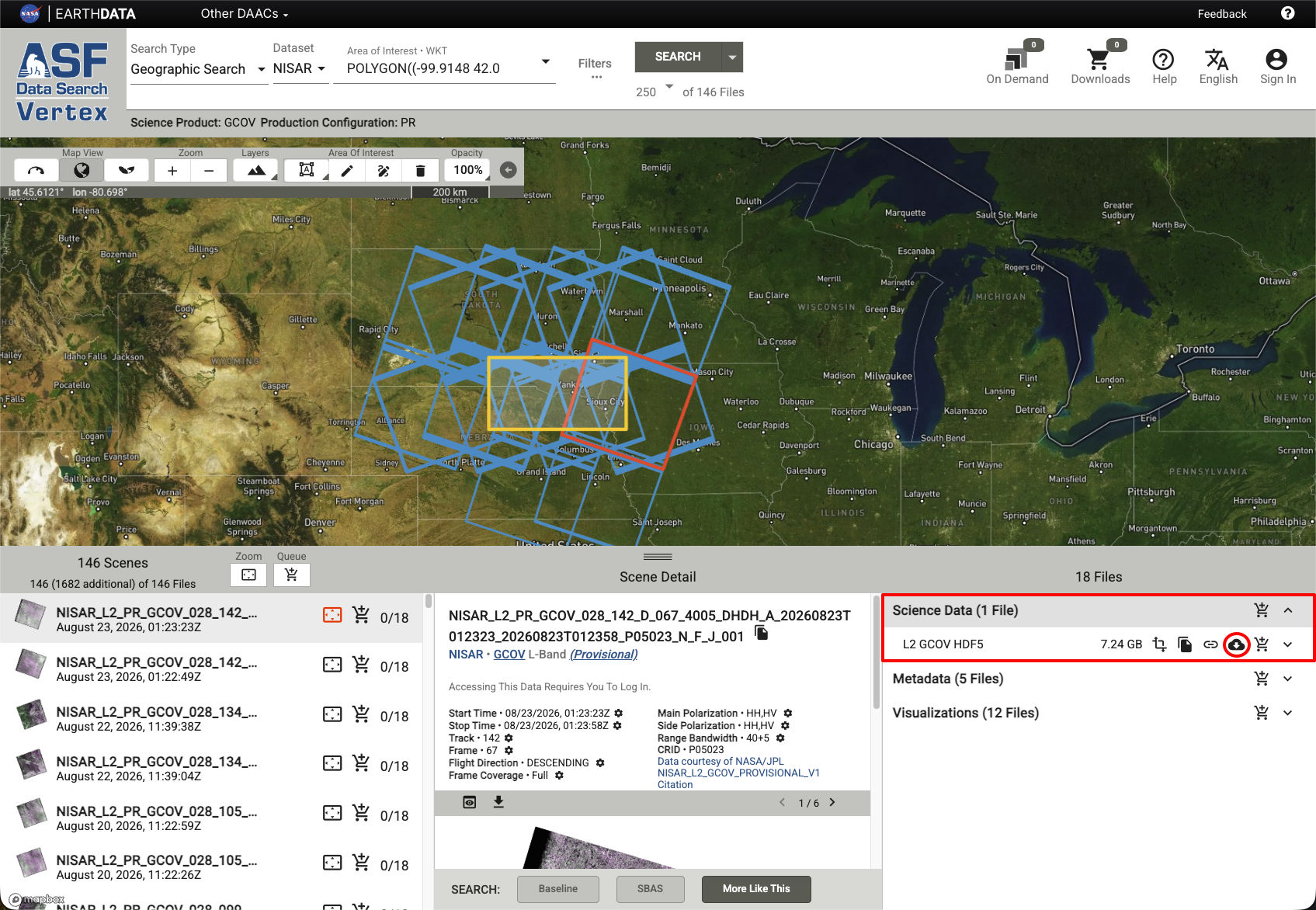Screen dimensions: 1316x910
Task: Open the SEARCH button dropdown arrow
Action: tap(731, 57)
